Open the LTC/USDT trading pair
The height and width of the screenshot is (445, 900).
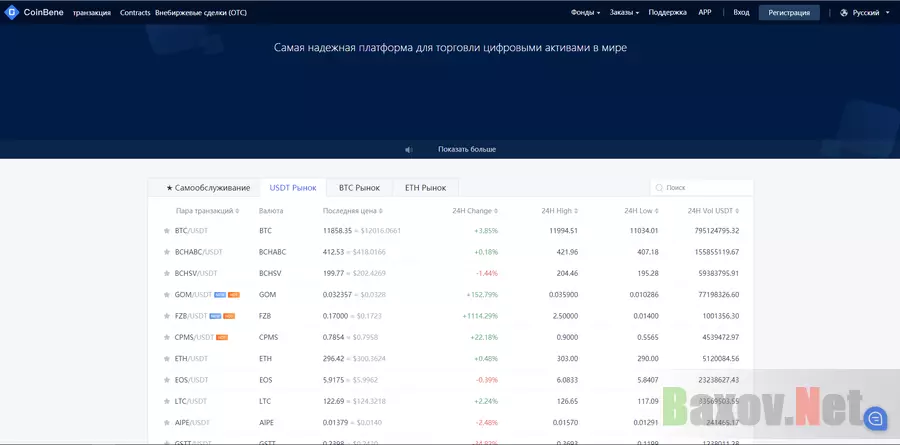click(191, 401)
